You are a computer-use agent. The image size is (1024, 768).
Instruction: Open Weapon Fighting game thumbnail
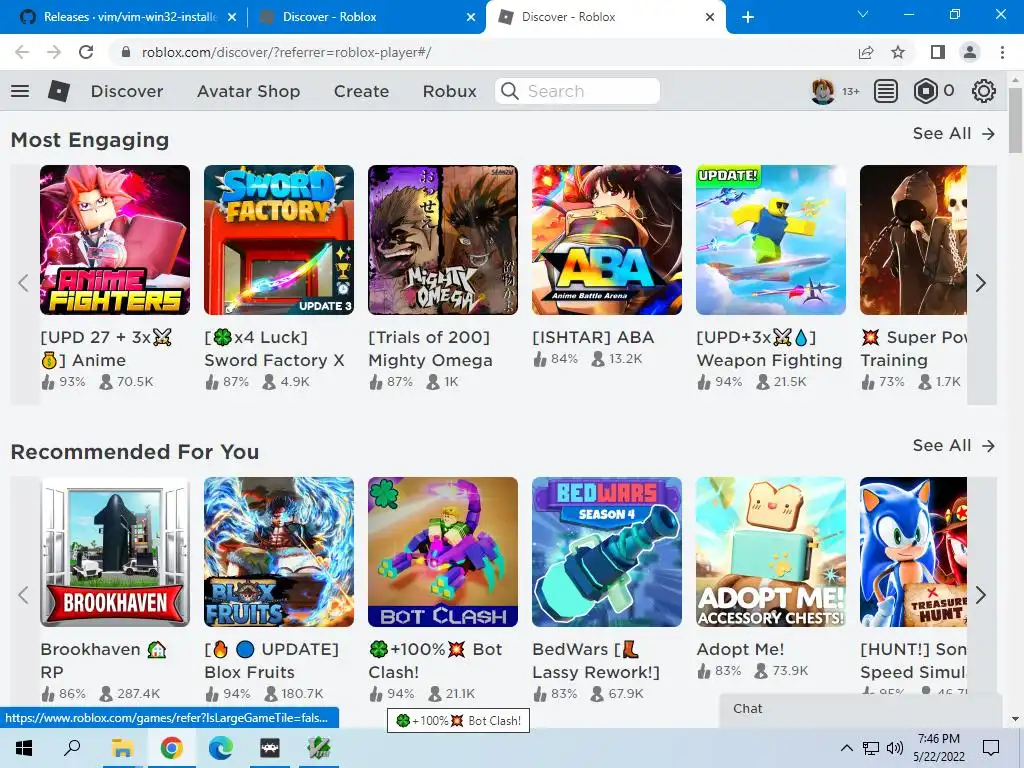pyautogui.click(x=771, y=240)
